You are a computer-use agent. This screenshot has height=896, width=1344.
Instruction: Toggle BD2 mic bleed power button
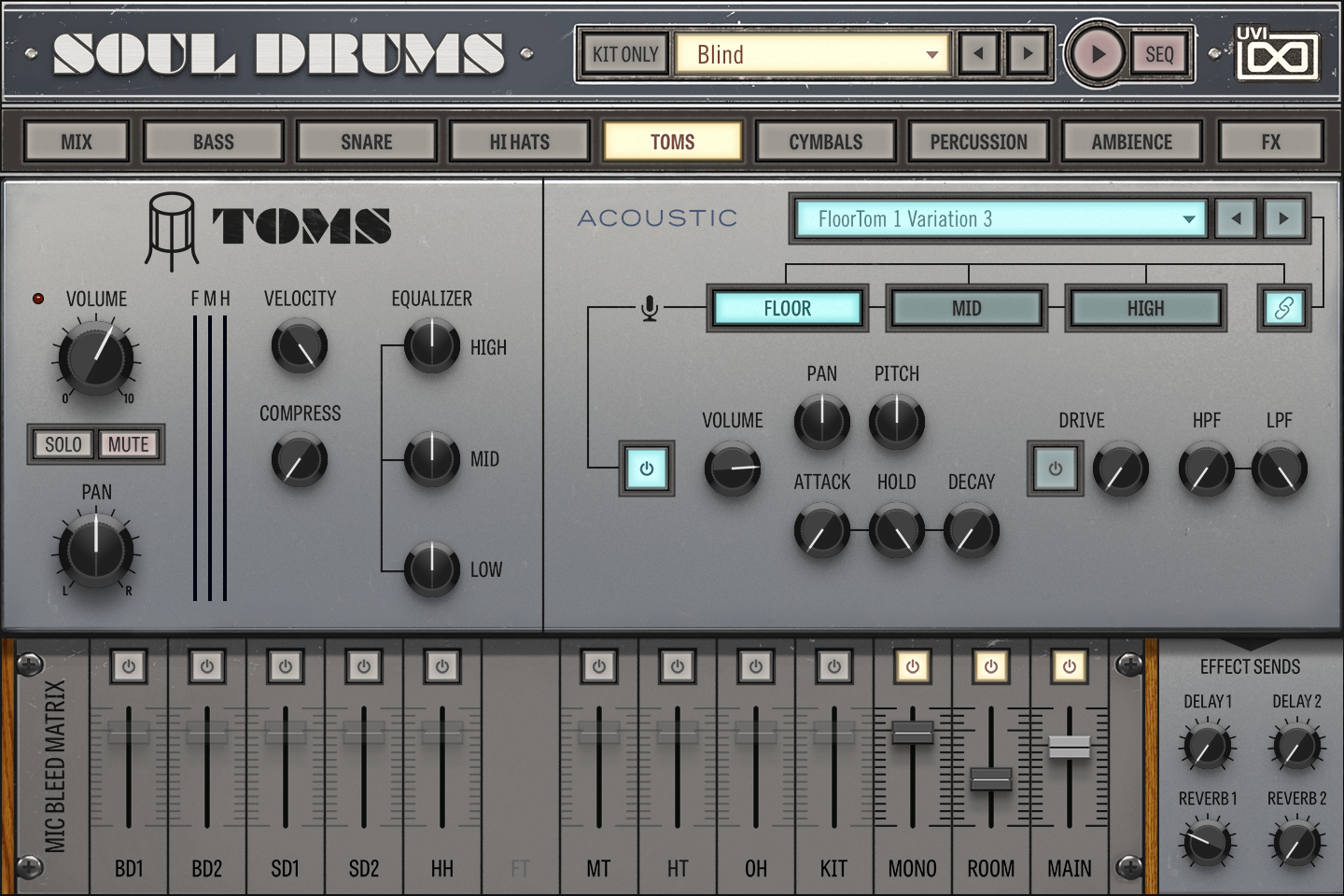[x=207, y=666]
